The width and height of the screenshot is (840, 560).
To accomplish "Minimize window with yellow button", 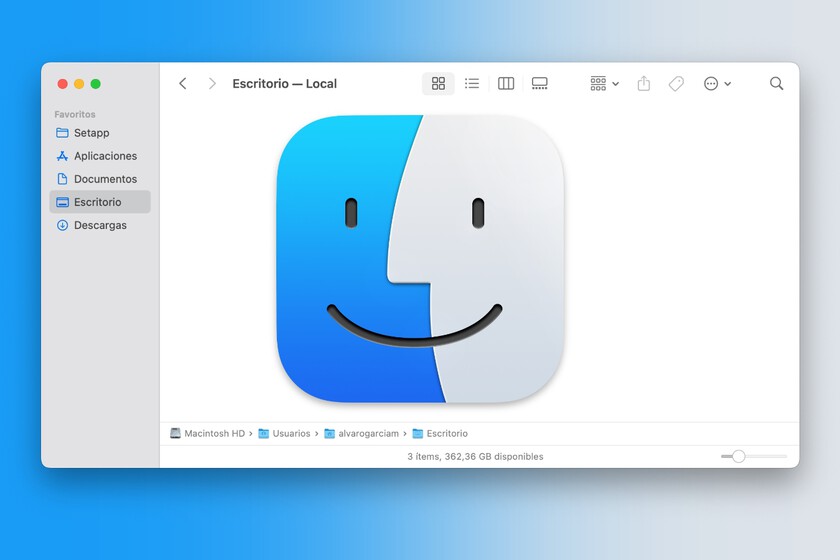I will tap(79, 84).
